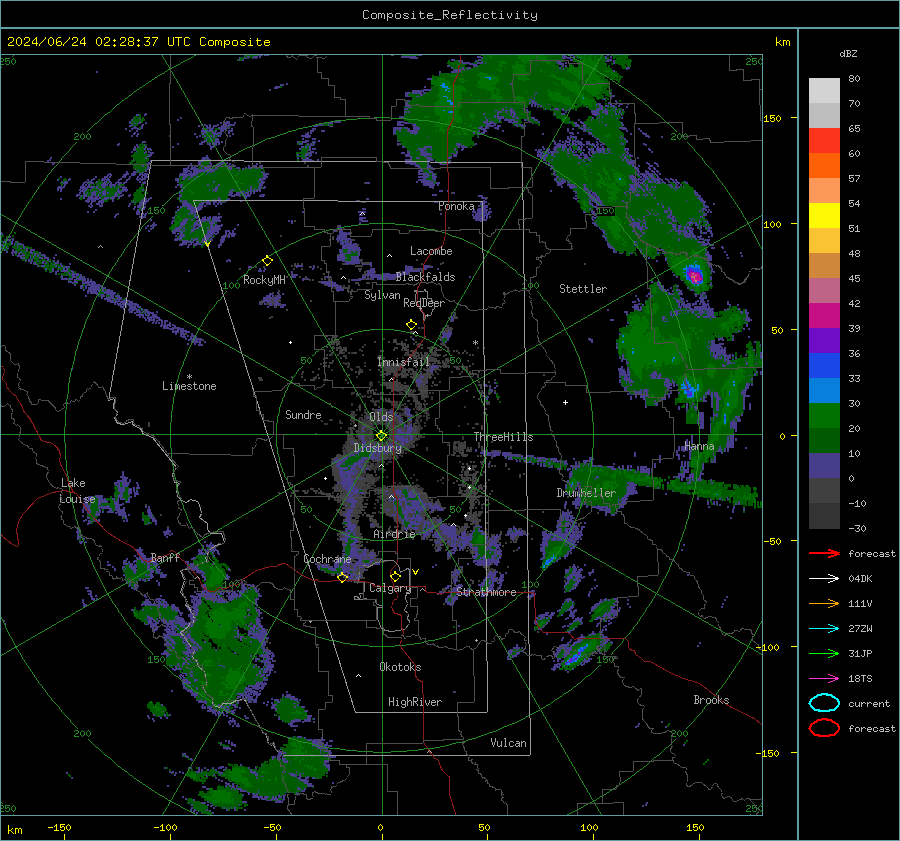Click the yellow diamond marker below RedDeer
Image resolution: width=900 pixels, height=841 pixels.
pyautogui.click(x=411, y=324)
